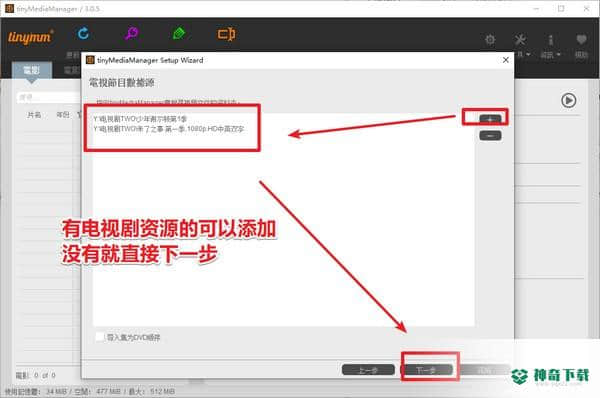
Task: Add a TV show data source with plus button
Action: (x=490, y=119)
